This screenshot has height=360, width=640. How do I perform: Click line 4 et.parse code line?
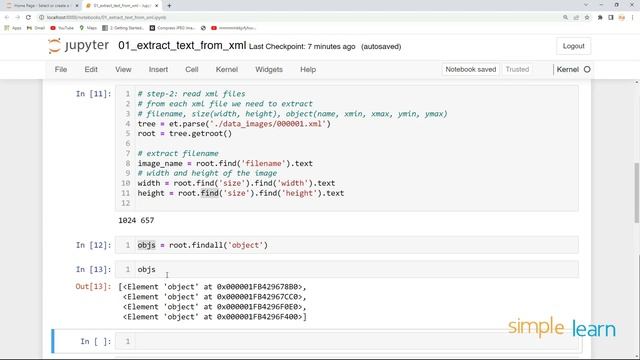(x=234, y=124)
